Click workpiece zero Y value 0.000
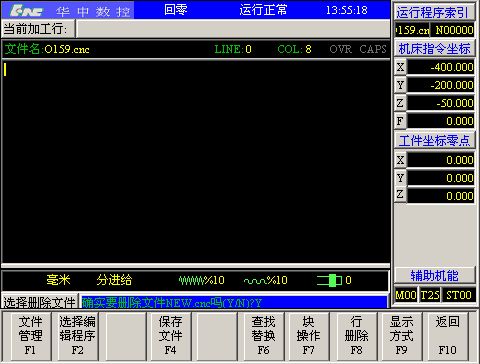Image resolution: width=480 pixels, height=364 pixels. point(441,178)
